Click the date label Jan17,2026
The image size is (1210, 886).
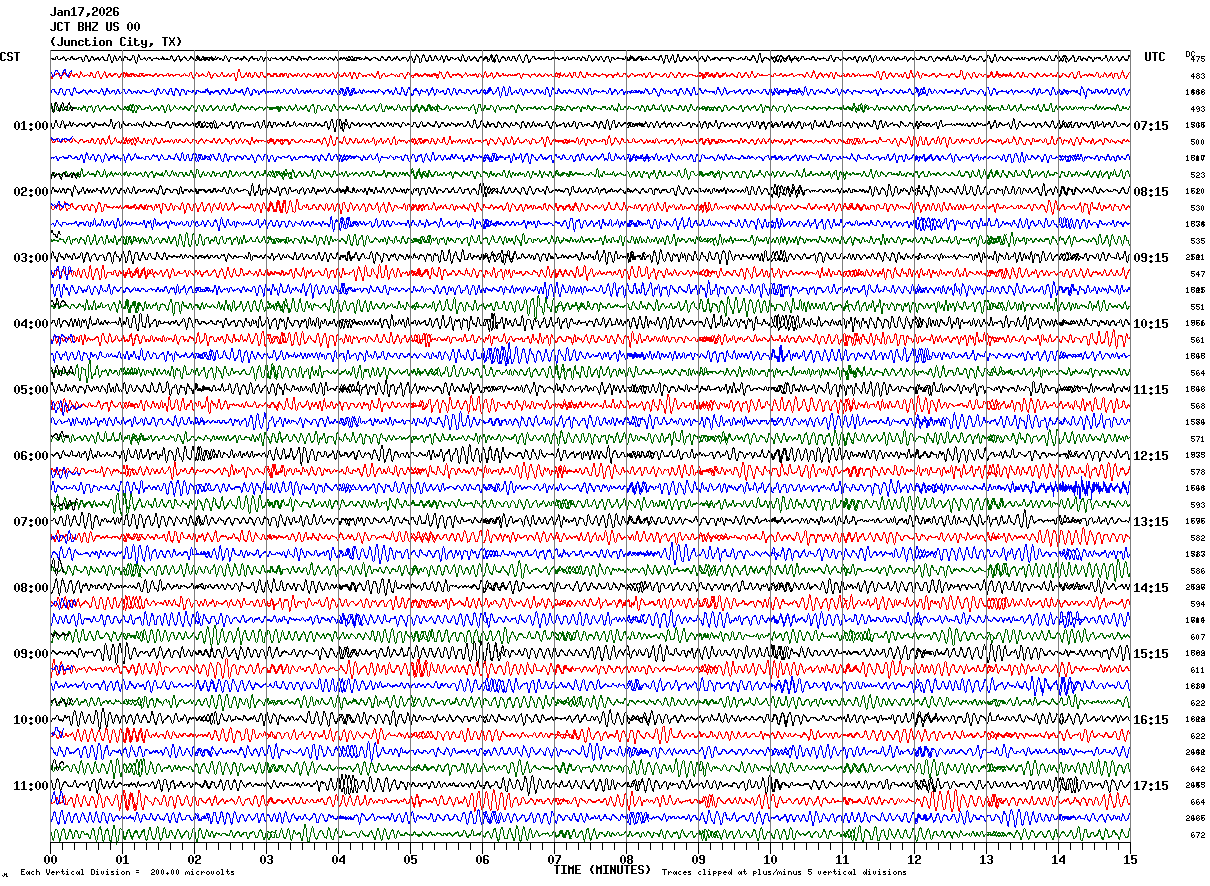coord(84,12)
